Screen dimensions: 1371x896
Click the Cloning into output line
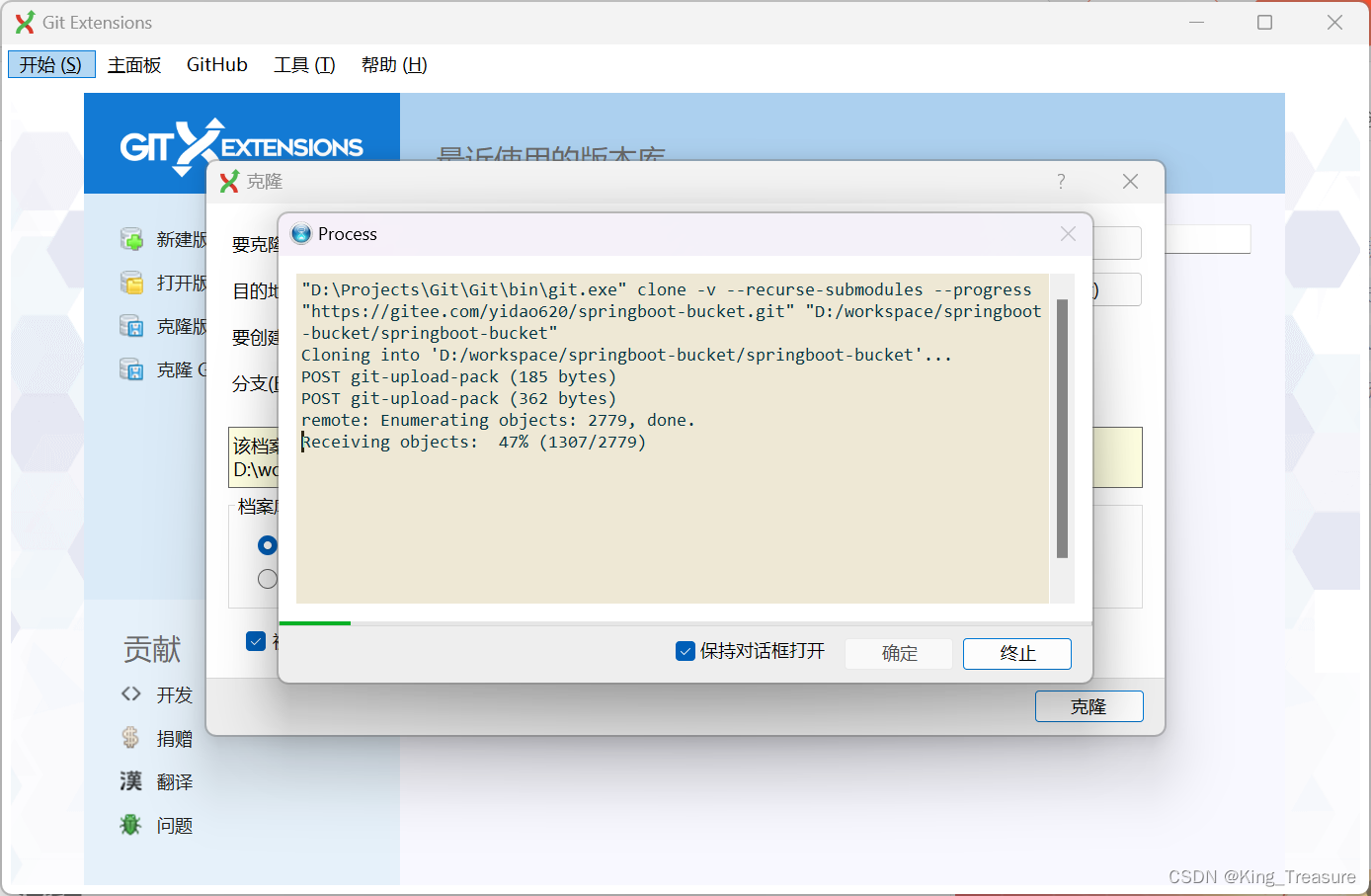click(626, 356)
